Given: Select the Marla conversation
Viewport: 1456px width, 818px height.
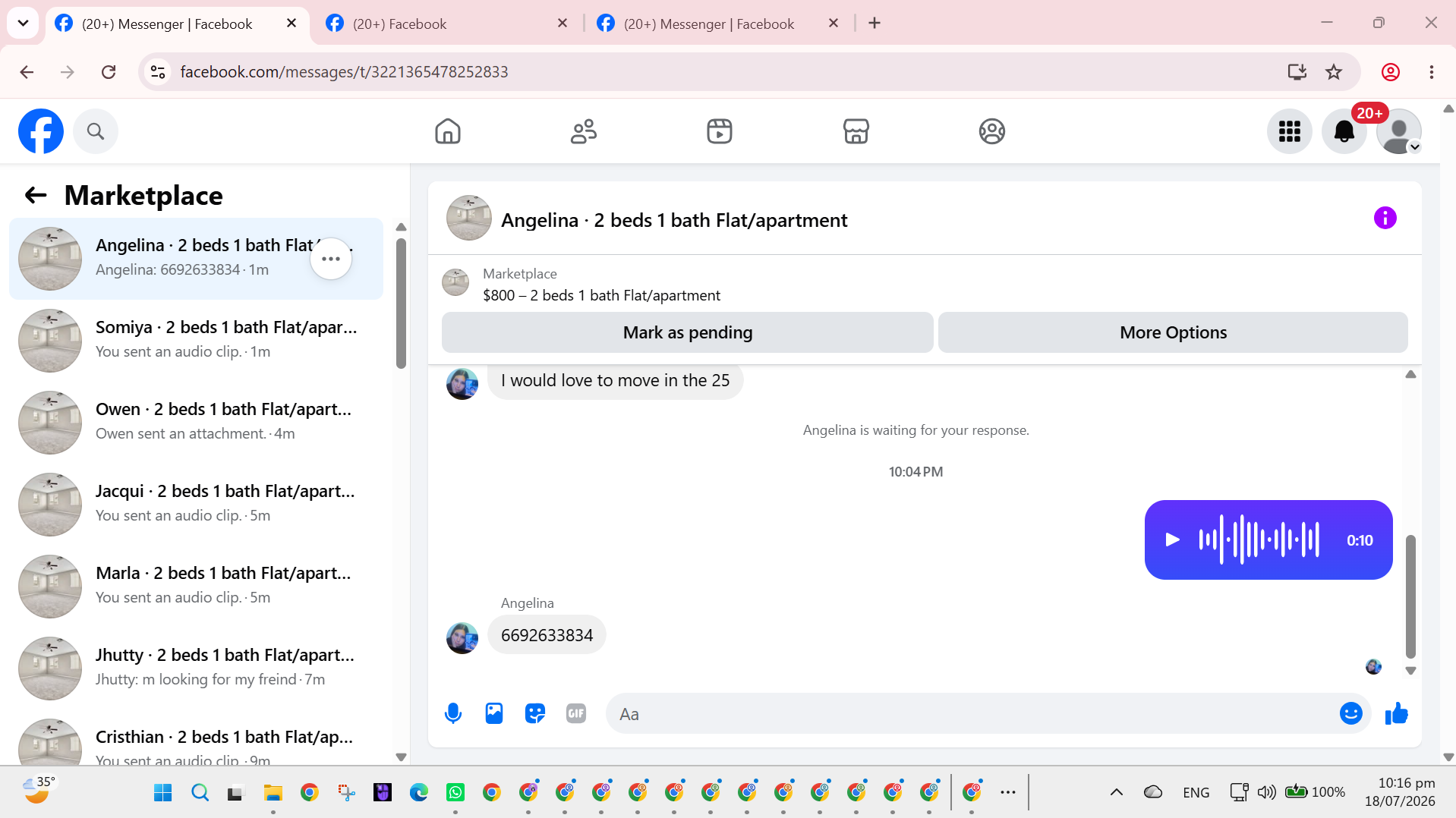Looking at the screenshot, I should point(196,587).
